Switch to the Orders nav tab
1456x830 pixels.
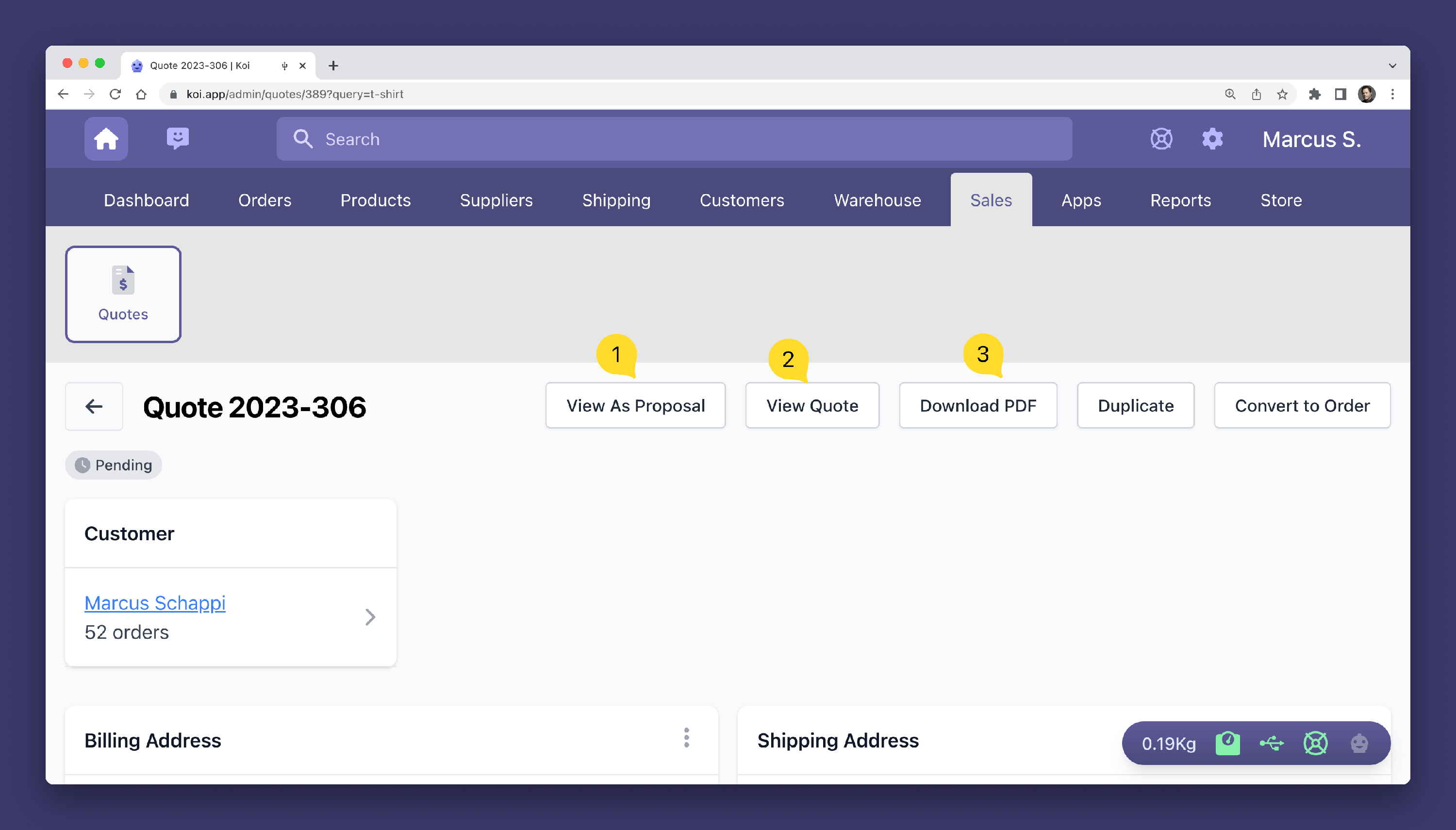click(x=265, y=200)
